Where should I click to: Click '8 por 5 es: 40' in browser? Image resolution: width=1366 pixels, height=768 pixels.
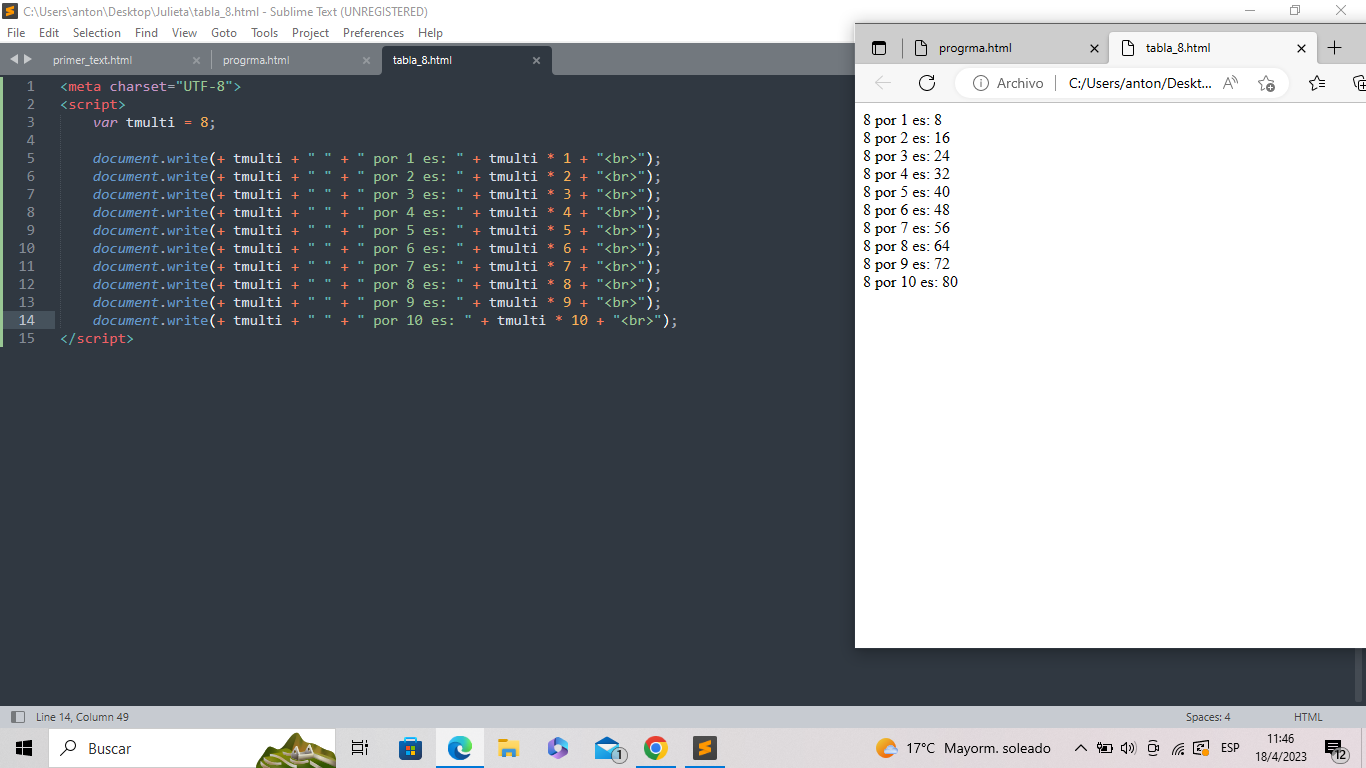907,192
